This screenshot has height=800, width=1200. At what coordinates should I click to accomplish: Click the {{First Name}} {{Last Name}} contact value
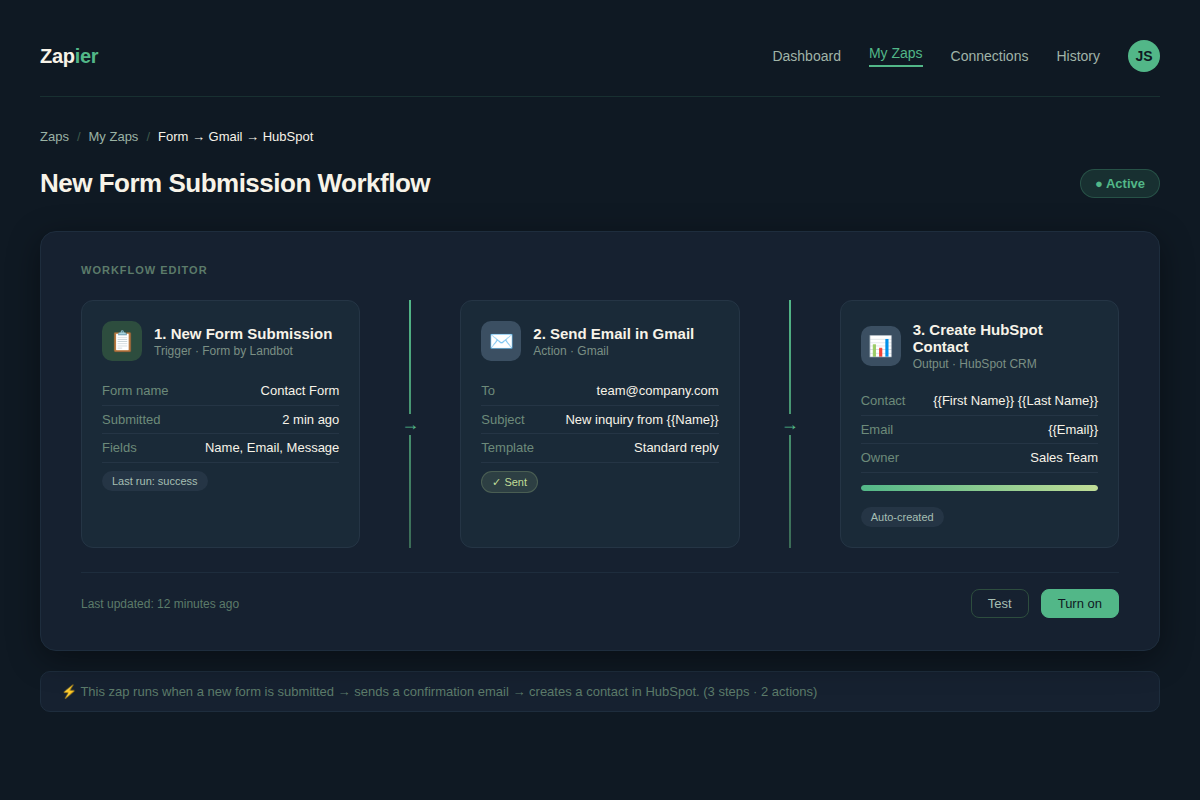point(1016,401)
